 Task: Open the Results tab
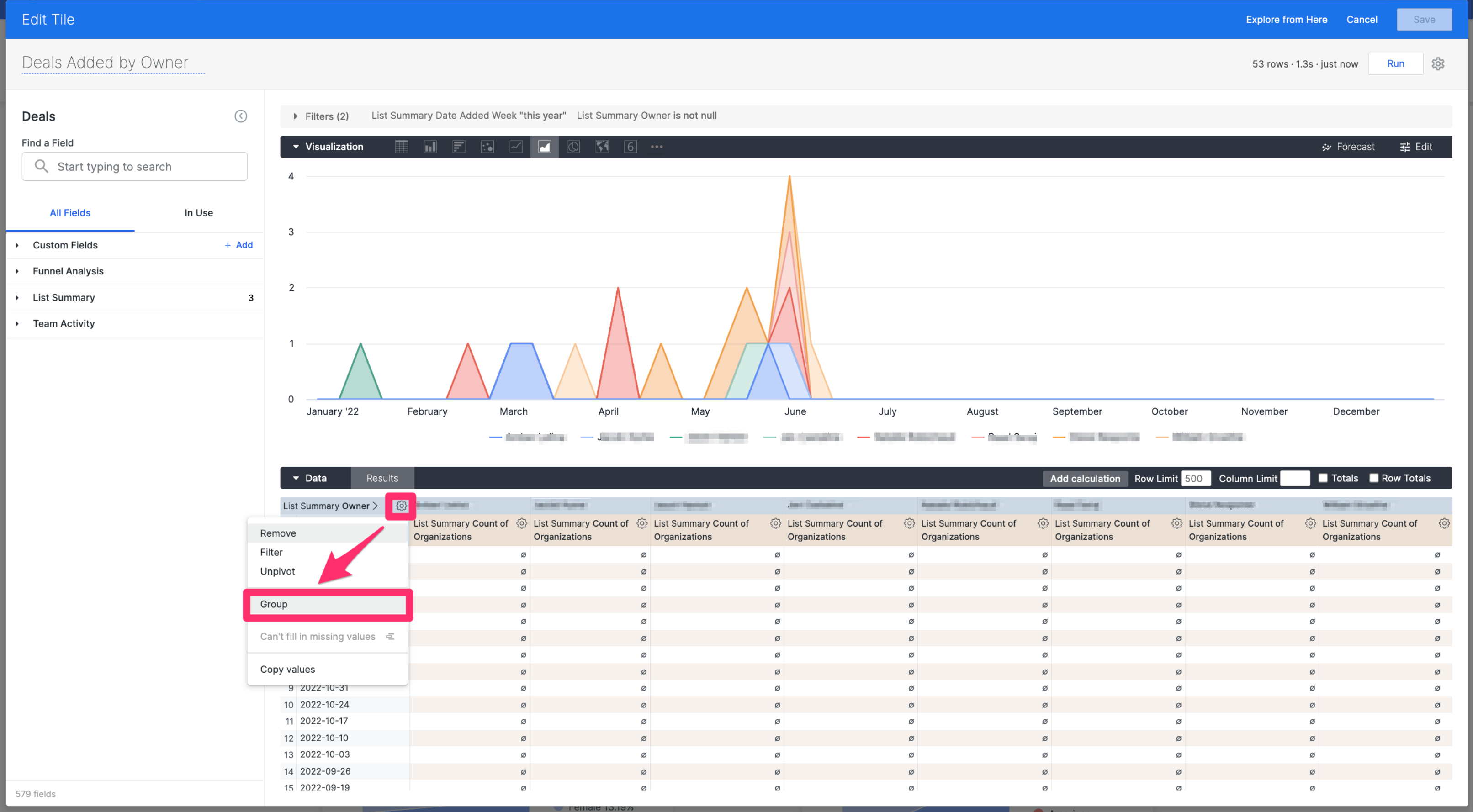pyautogui.click(x=382, y=478)
